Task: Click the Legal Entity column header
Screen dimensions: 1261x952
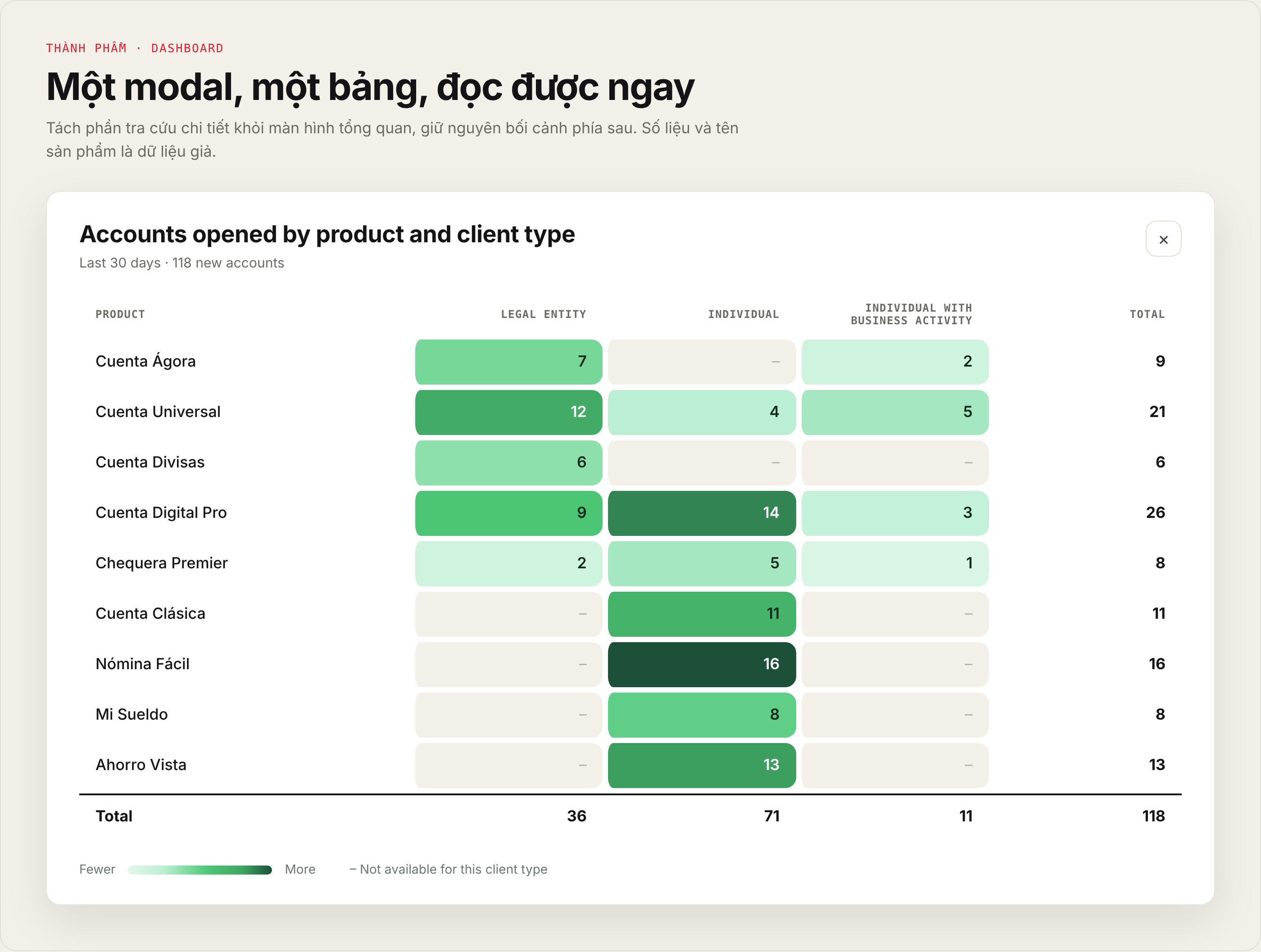Action: click(543, 314)
